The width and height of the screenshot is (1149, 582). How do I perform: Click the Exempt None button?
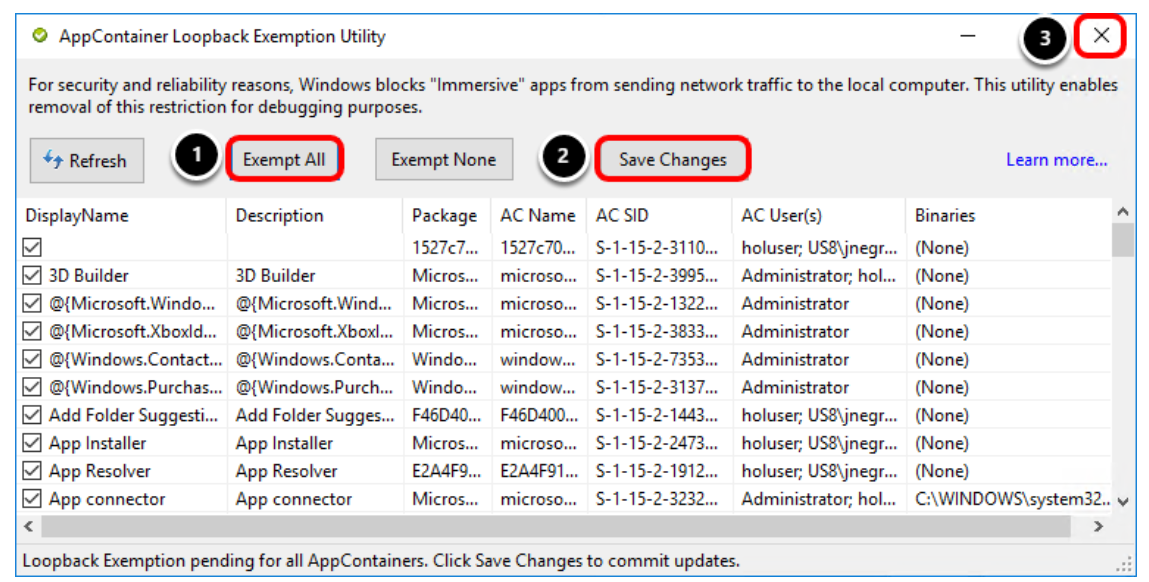443,158
